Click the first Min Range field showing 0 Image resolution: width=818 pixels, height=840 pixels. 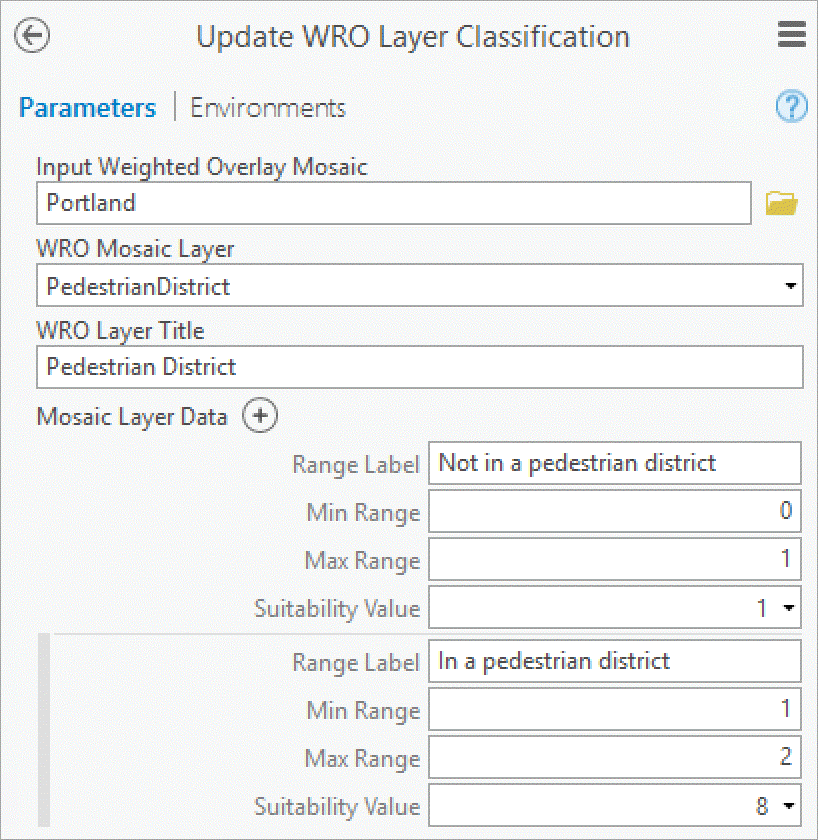click(614, 512)
